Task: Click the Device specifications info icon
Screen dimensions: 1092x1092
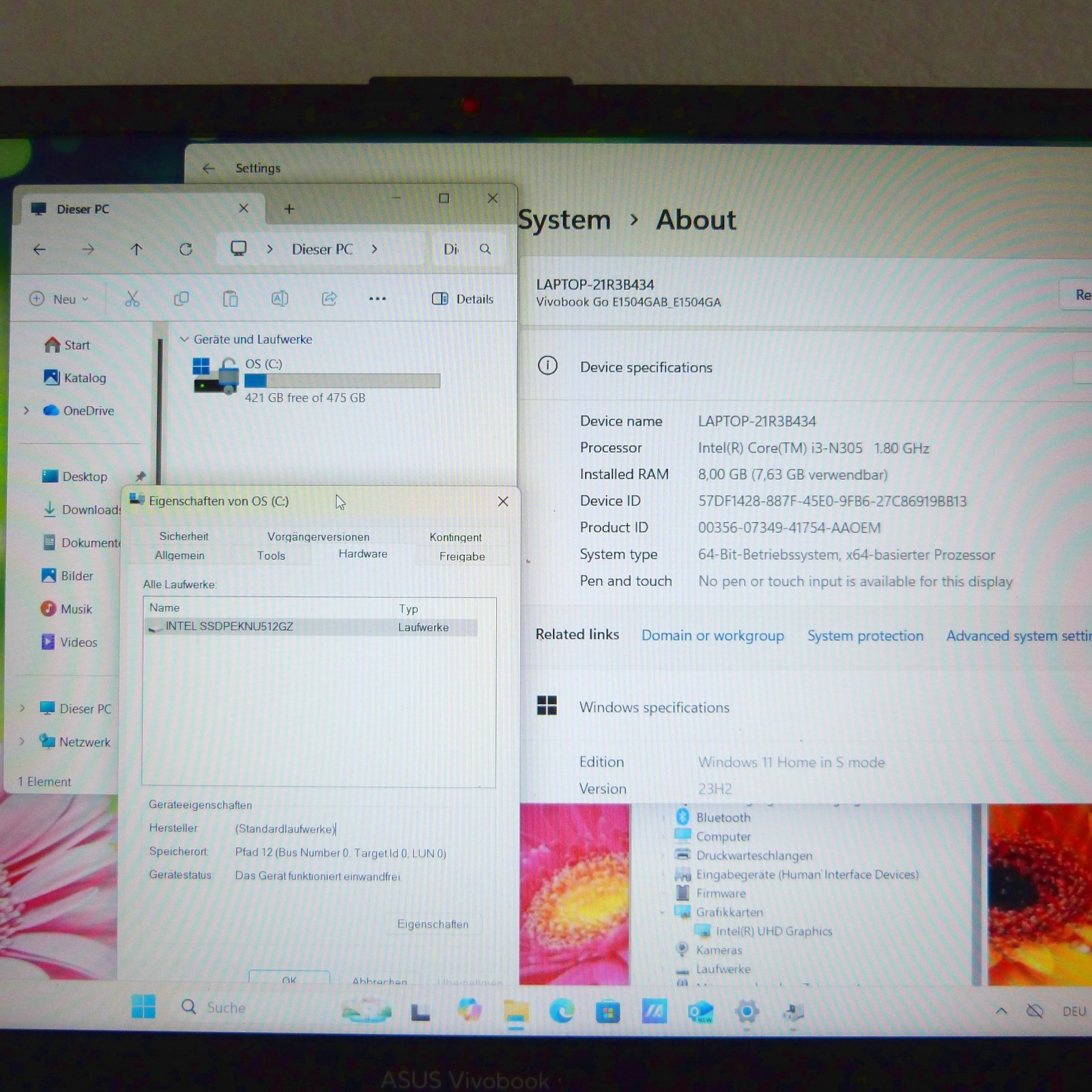Action: point(547,366)
